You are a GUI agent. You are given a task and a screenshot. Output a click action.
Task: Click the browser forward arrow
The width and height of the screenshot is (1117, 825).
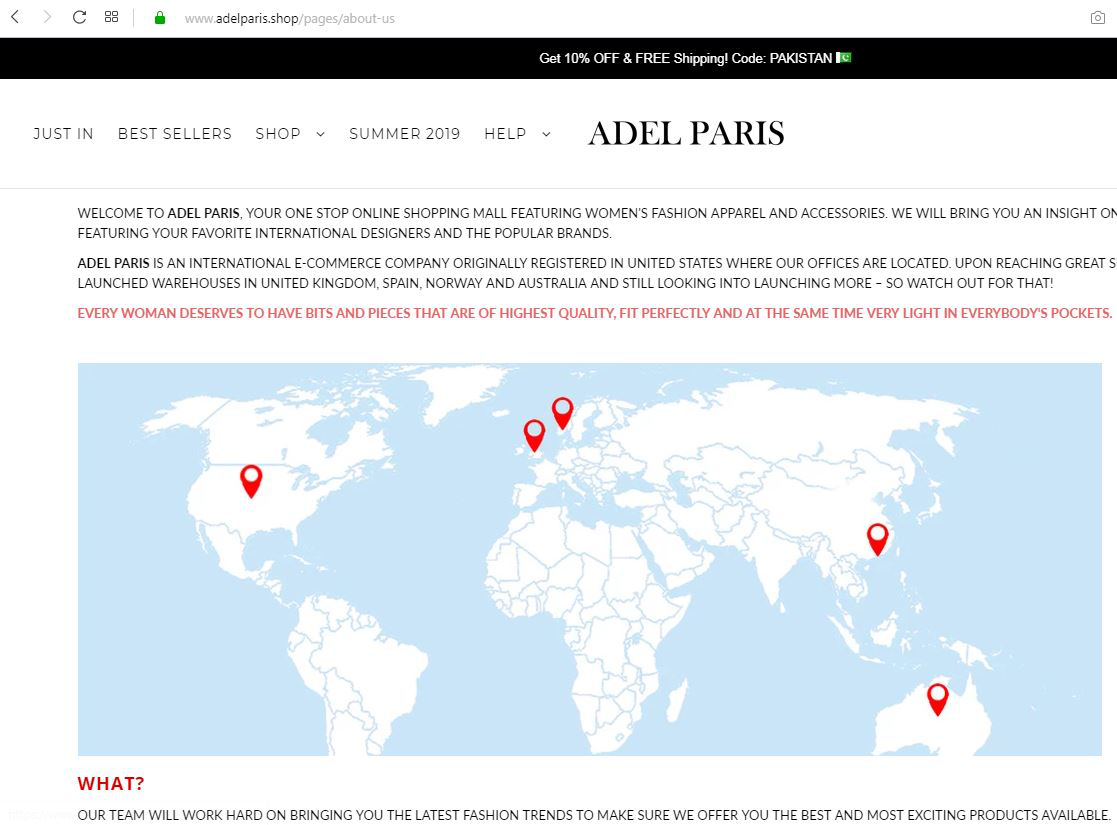[x=47, y=16]
